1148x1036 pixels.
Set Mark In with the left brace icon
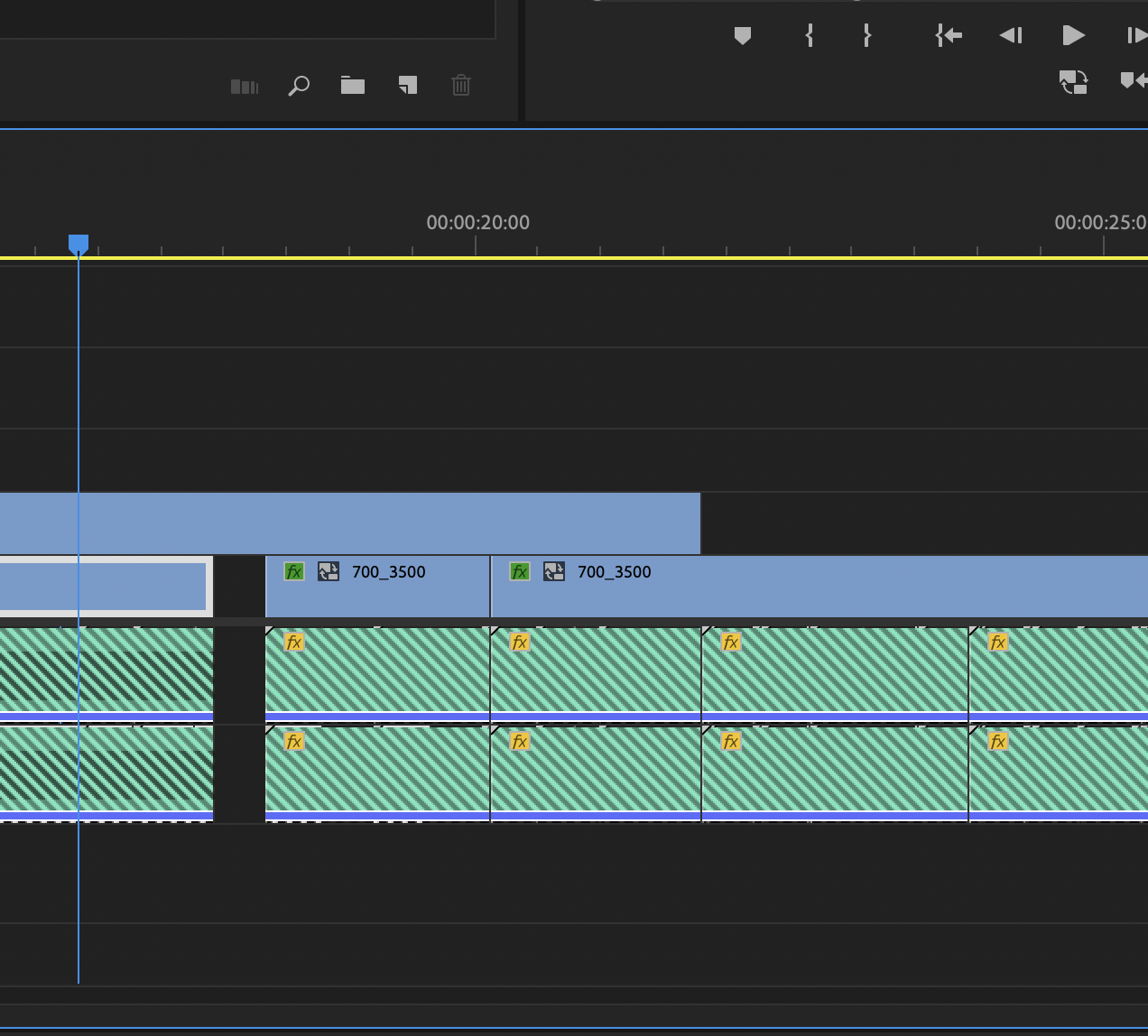pyautogui.click(x=810, y=36)
